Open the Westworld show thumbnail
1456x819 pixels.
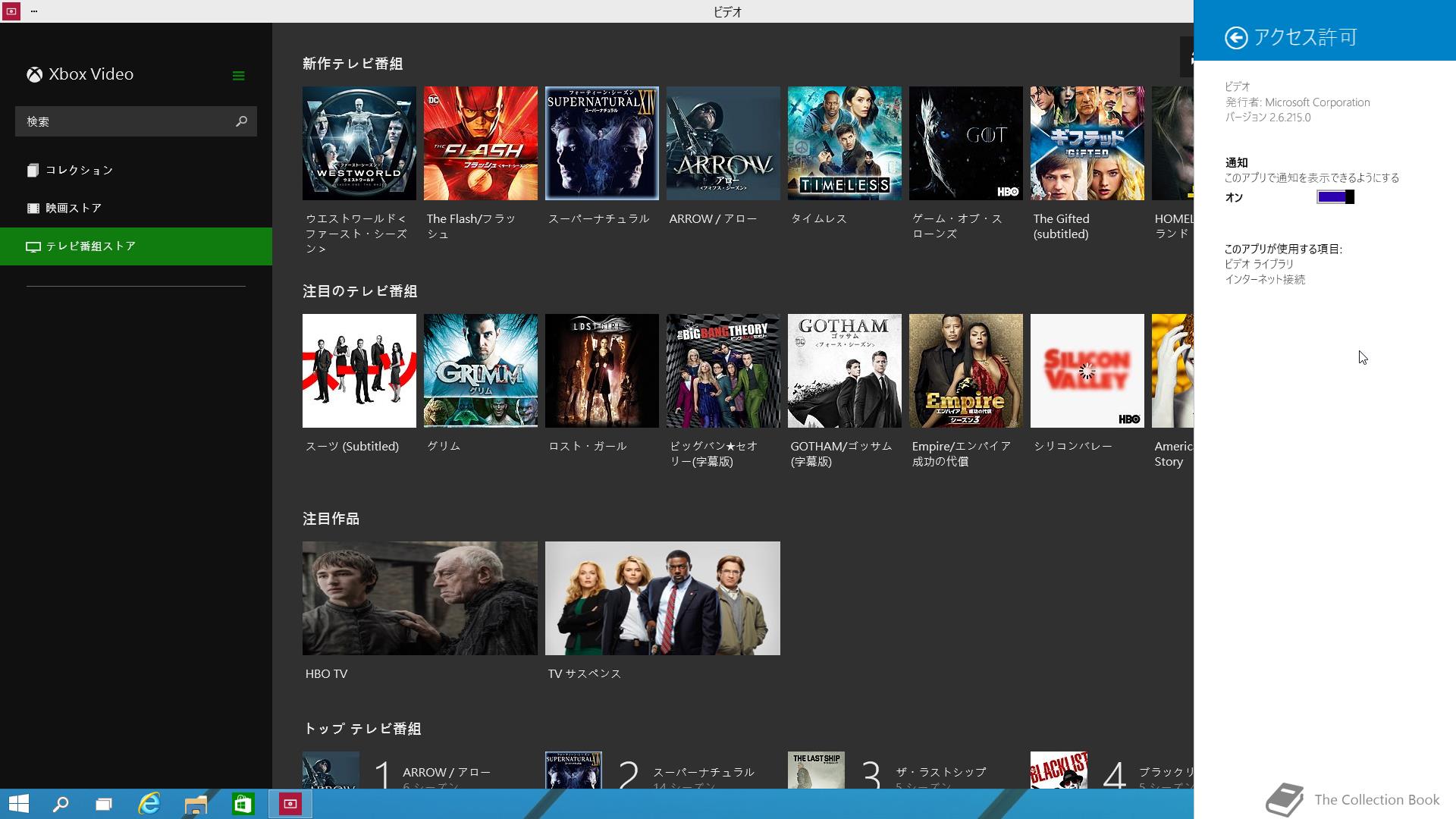(x=359, y=143)
